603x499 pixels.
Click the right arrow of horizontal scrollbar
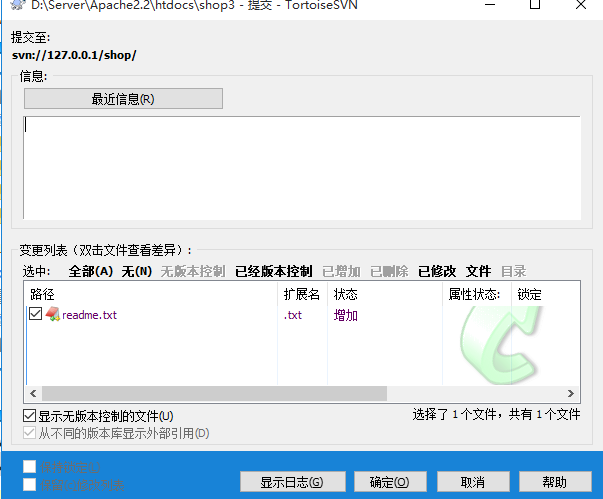pyautogui.click(x=572, y=394)
